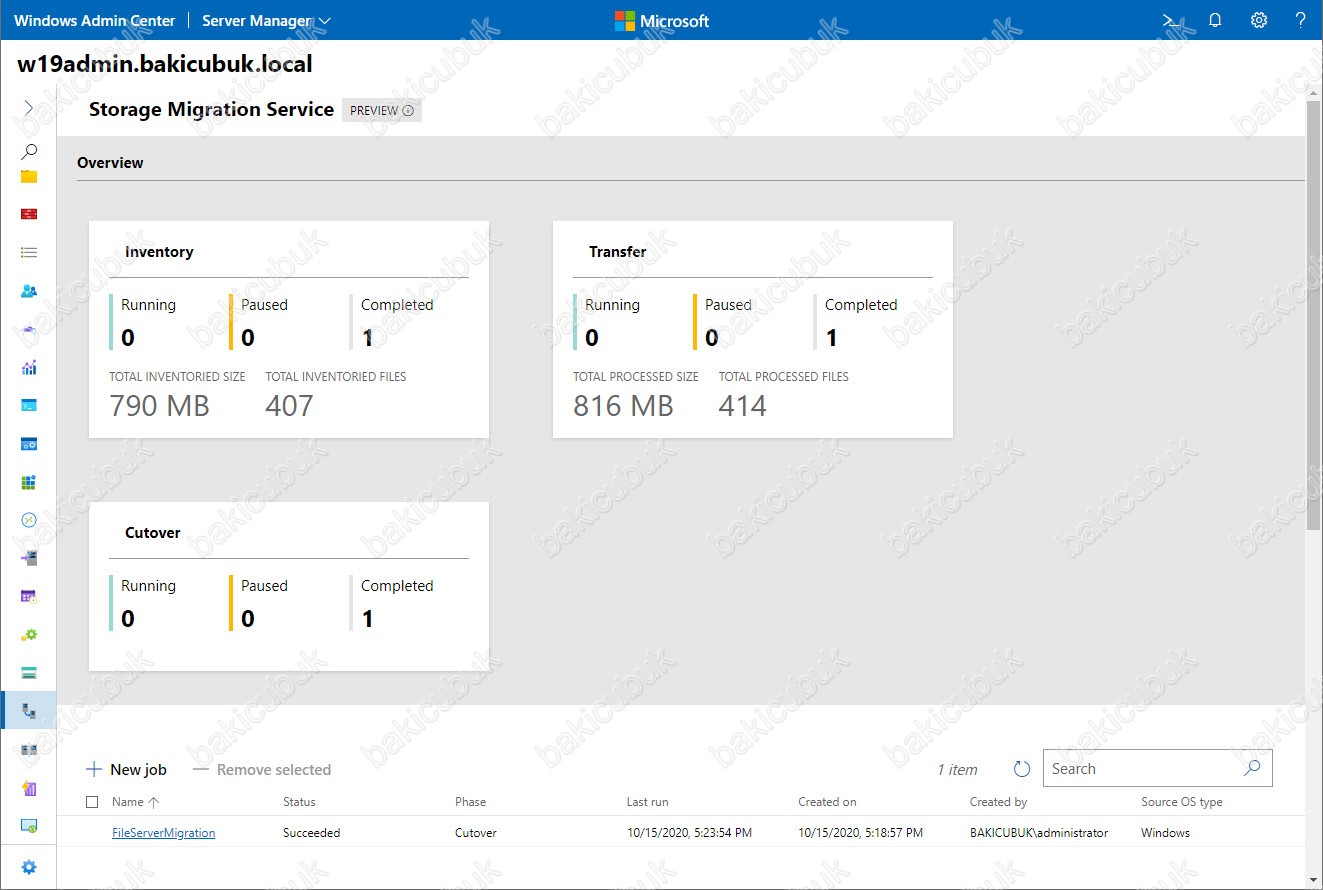Open Roles and features server icon

click(29, 558)
